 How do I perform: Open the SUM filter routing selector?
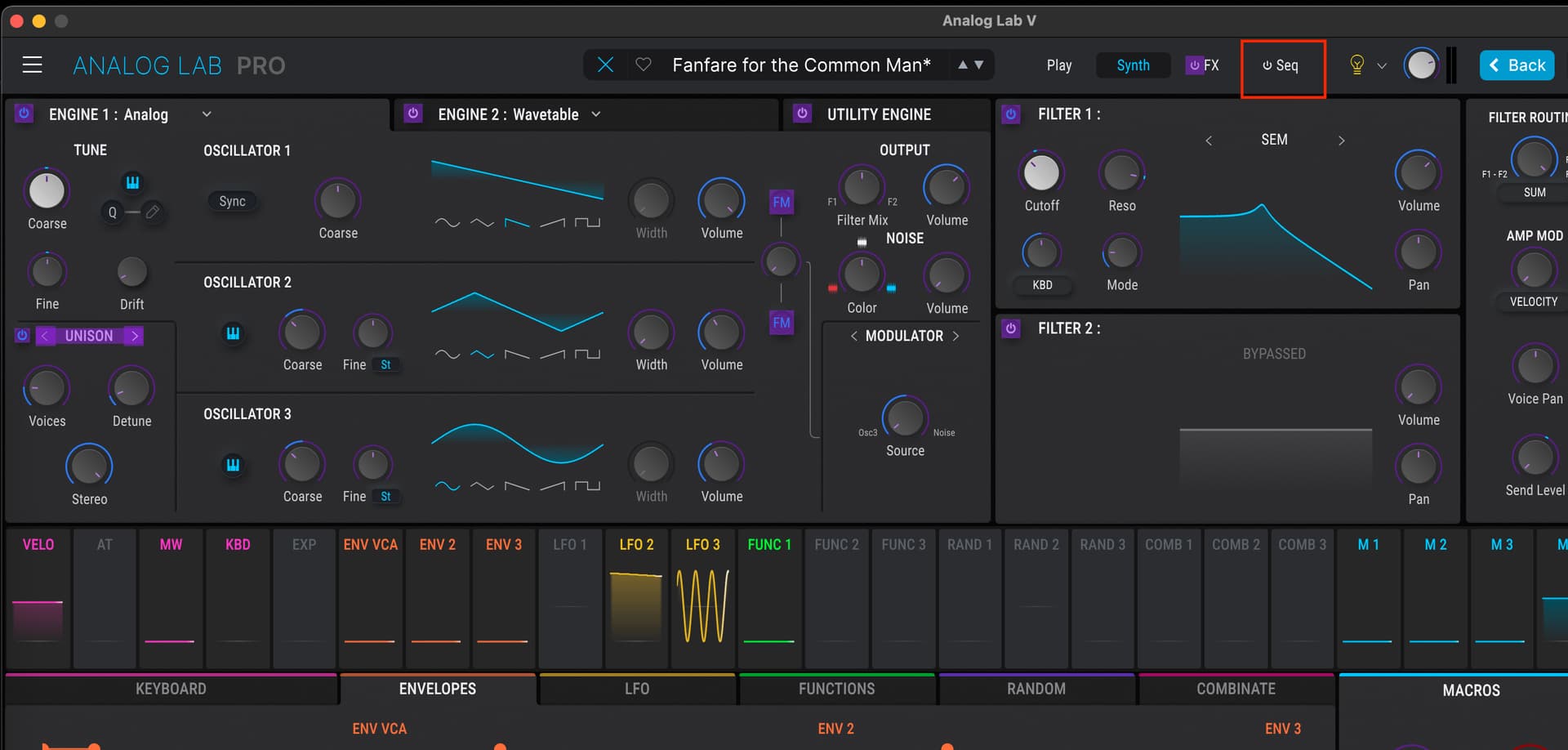click(x=1535, y=193)
